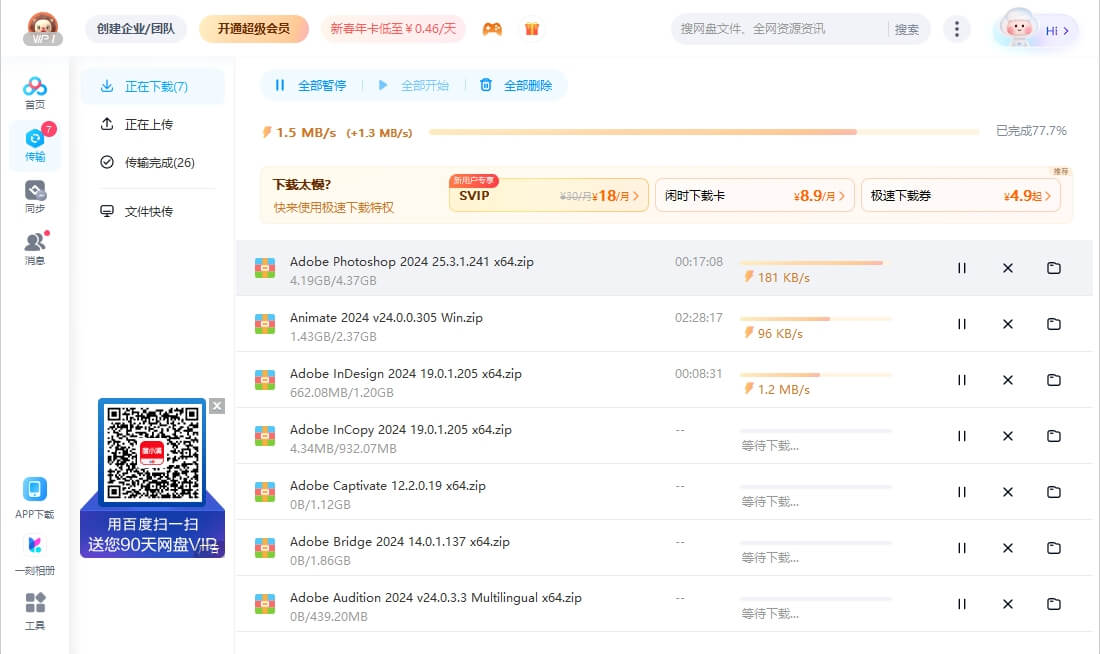1100x654 pixels.
Task: Open folder for Adobe Photoshop 2024 download
Action: pos(1054,268)
